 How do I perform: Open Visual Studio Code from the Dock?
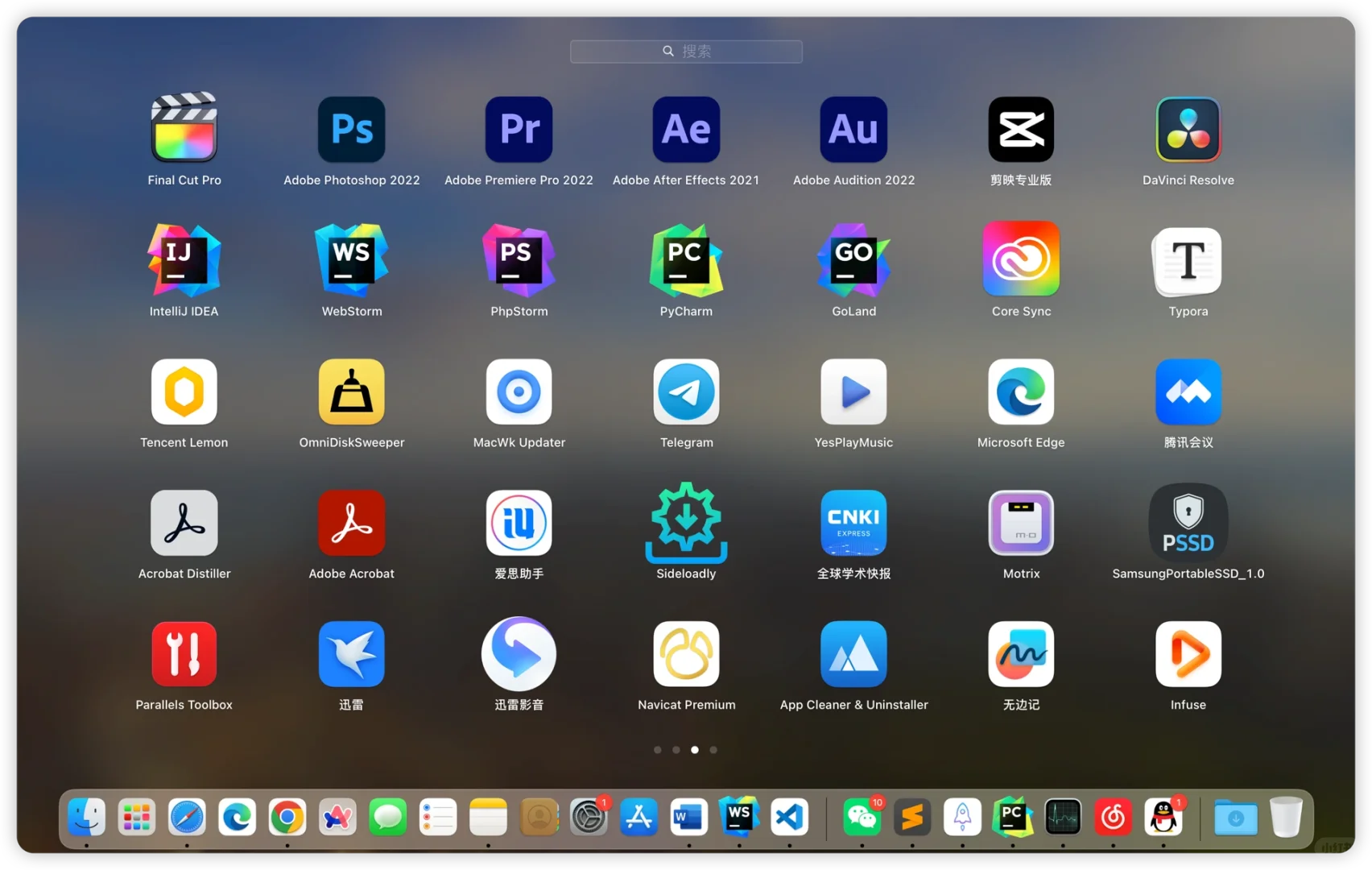(790, 818)
